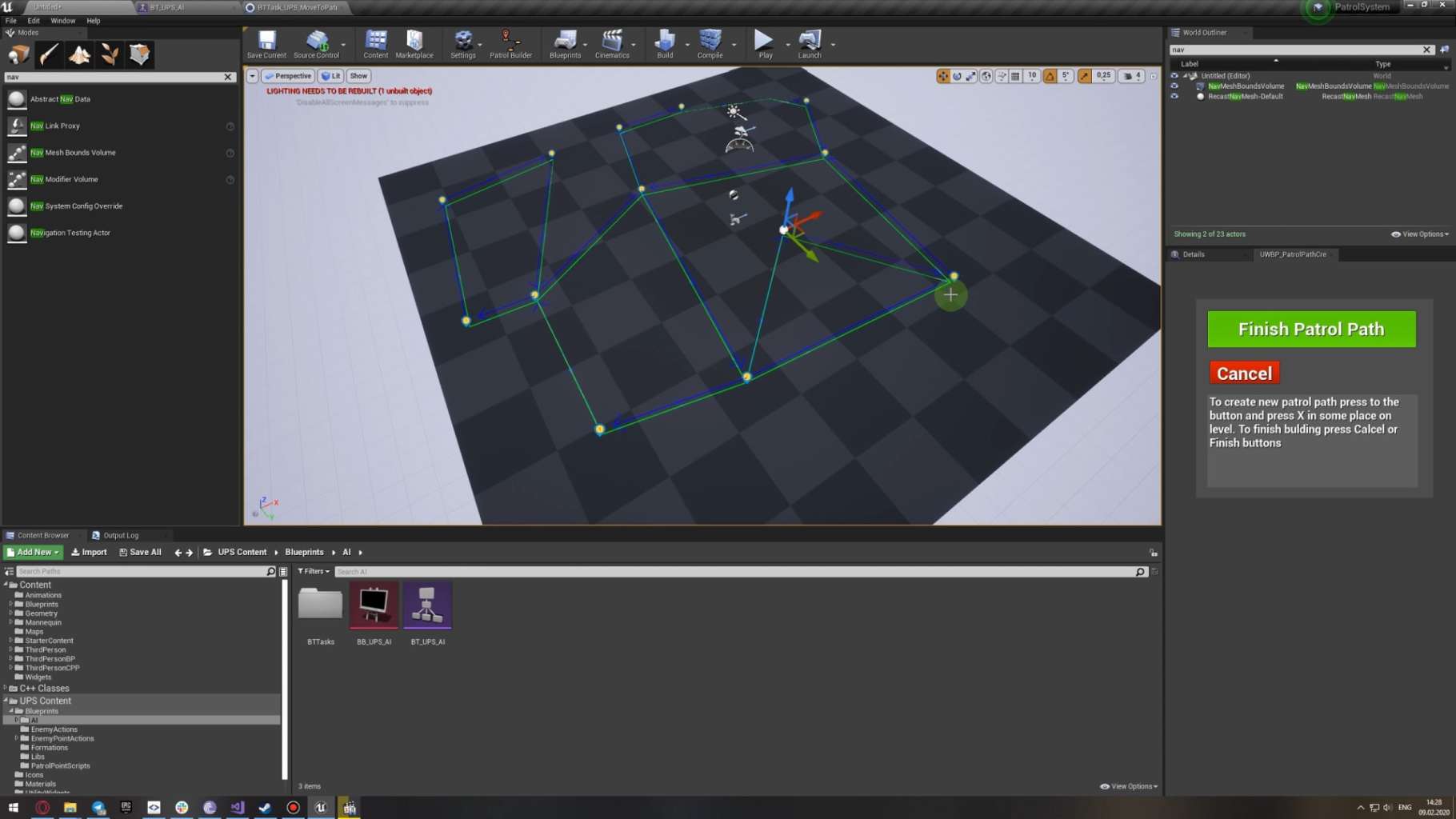
Task: Select Nav Link Proxy item
Action: [120, 126]
